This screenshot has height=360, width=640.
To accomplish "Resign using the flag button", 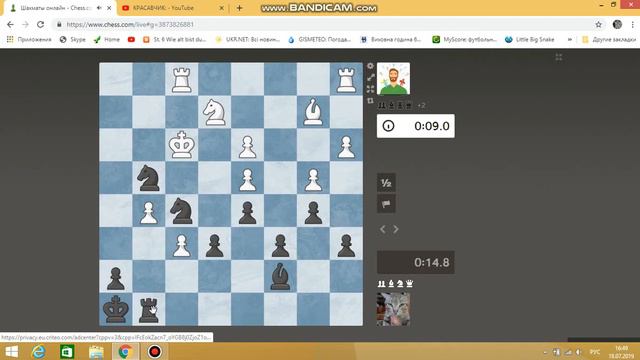I will tap(386, 204).
